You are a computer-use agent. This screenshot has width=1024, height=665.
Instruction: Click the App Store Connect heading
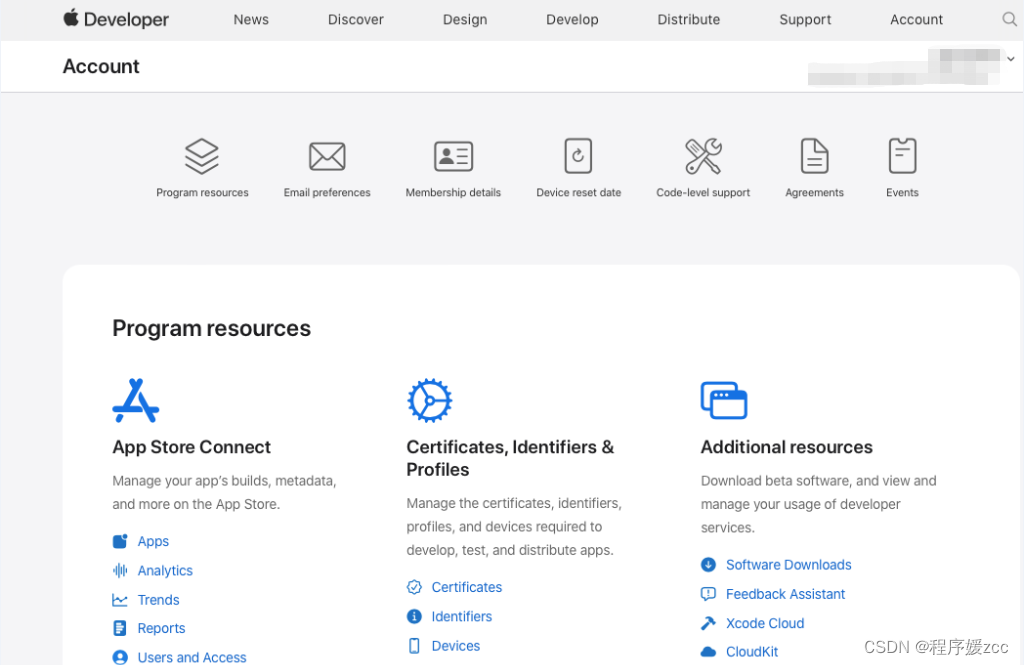[x=191, y=447]
